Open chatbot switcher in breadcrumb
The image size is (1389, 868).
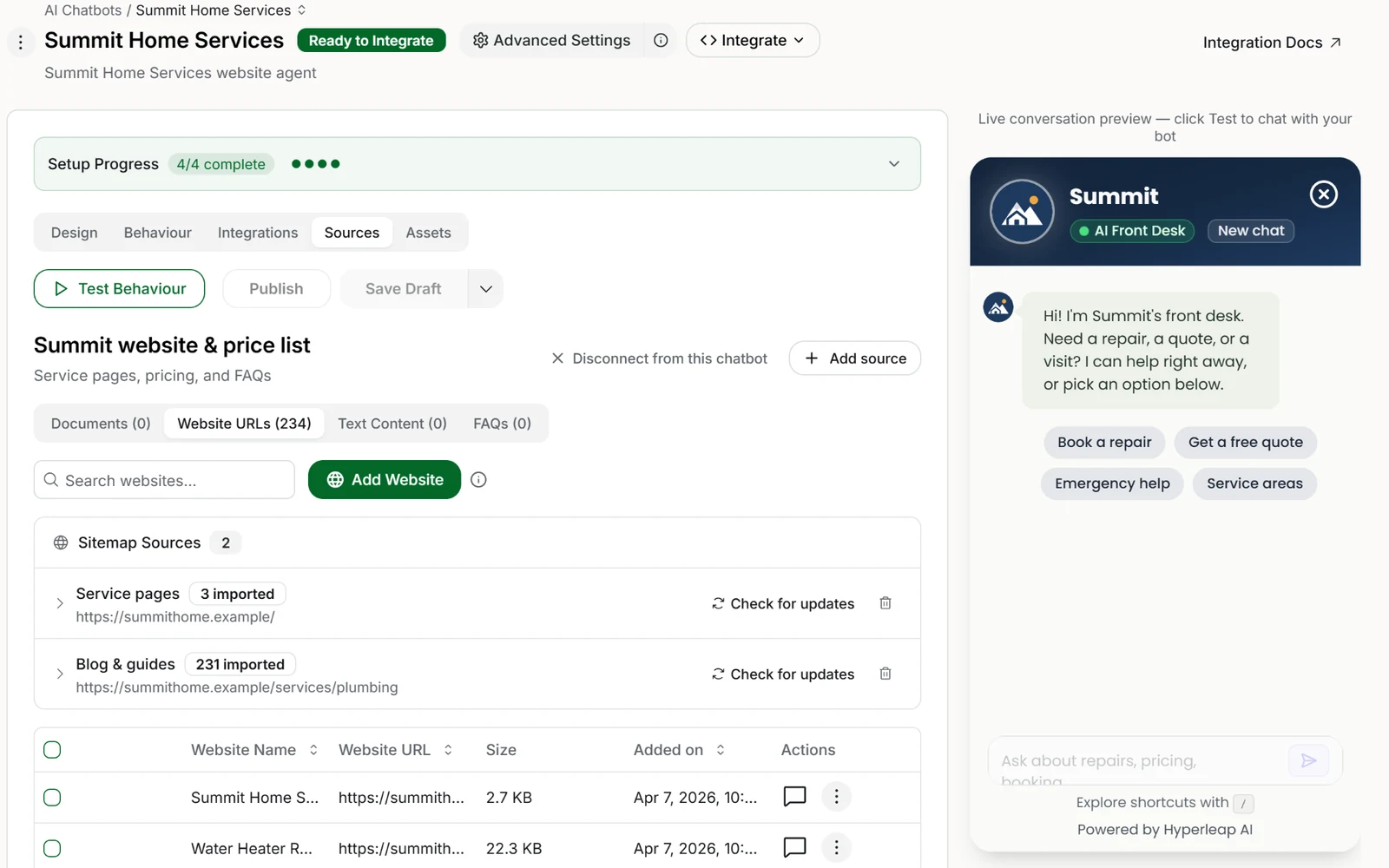[302, 10]
